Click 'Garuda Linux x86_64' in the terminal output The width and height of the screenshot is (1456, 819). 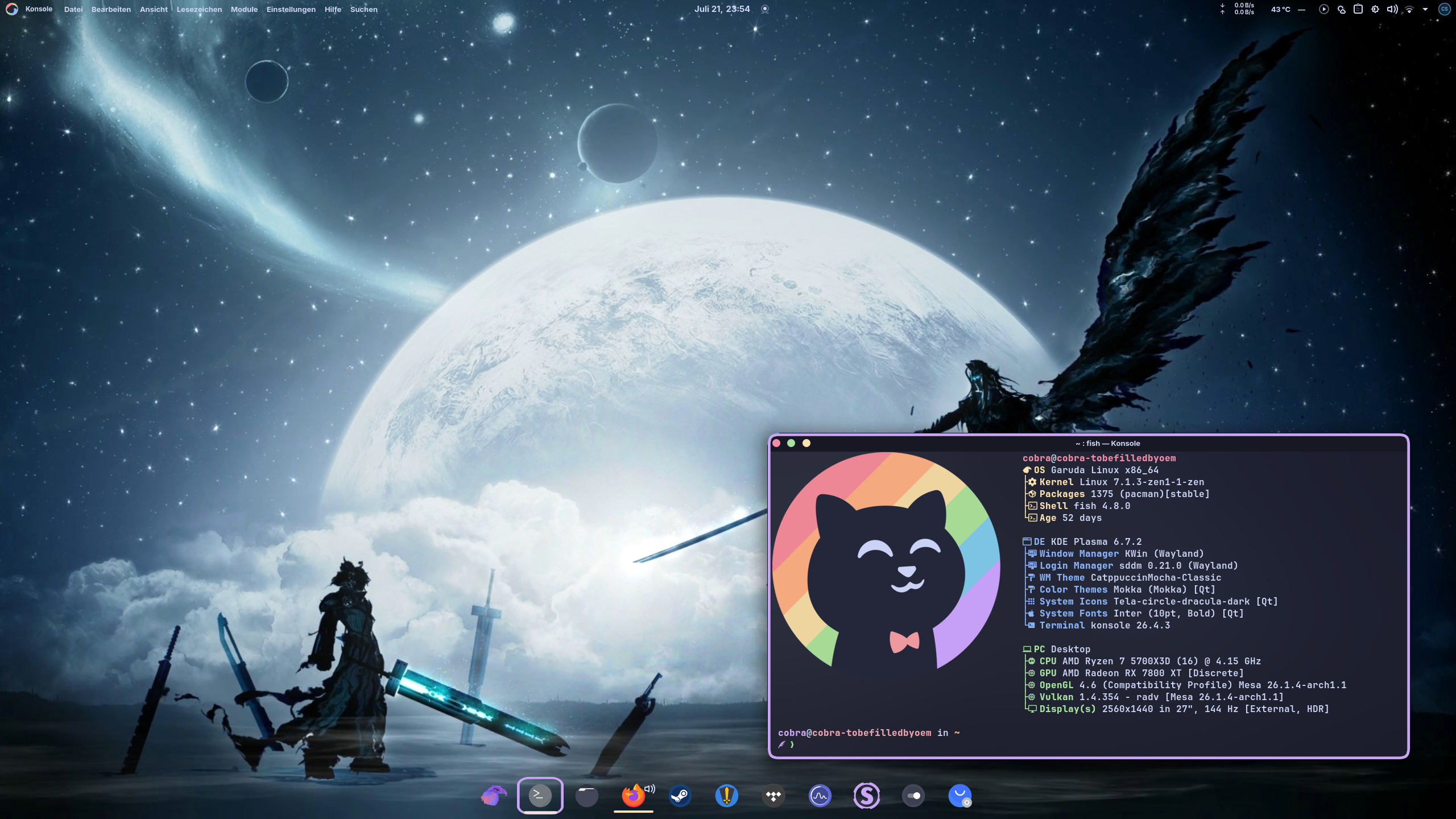[x=1105, y=470]
